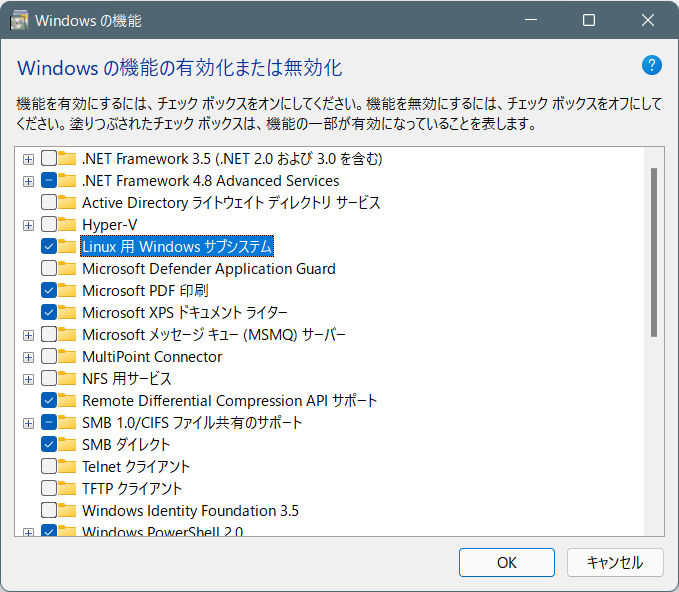Screen dimensions: 679x592
Task: Select Windows Identity Foundation 3.5 label
Action: (x=190, y=511)
